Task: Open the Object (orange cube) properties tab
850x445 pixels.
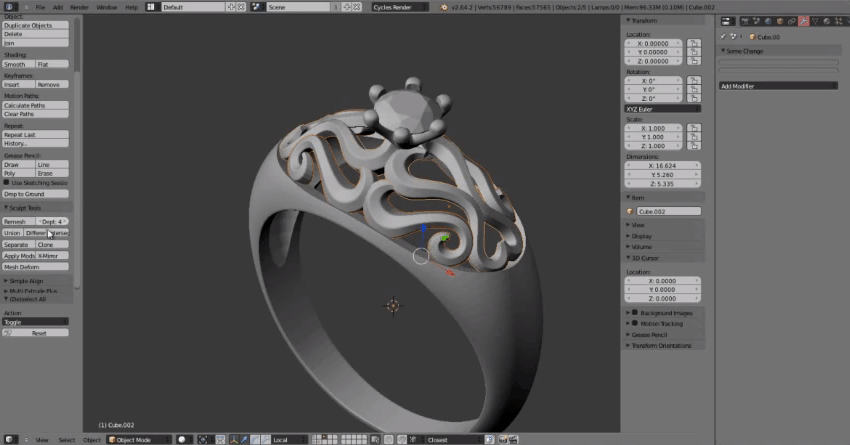Action: coord(780,20)
